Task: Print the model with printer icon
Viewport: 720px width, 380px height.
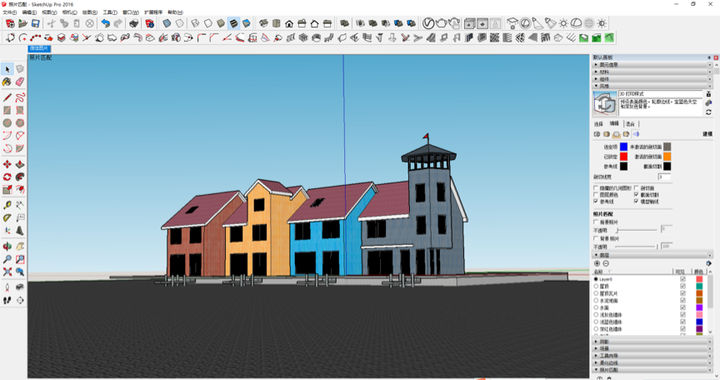Action: (x=134, y=23)
